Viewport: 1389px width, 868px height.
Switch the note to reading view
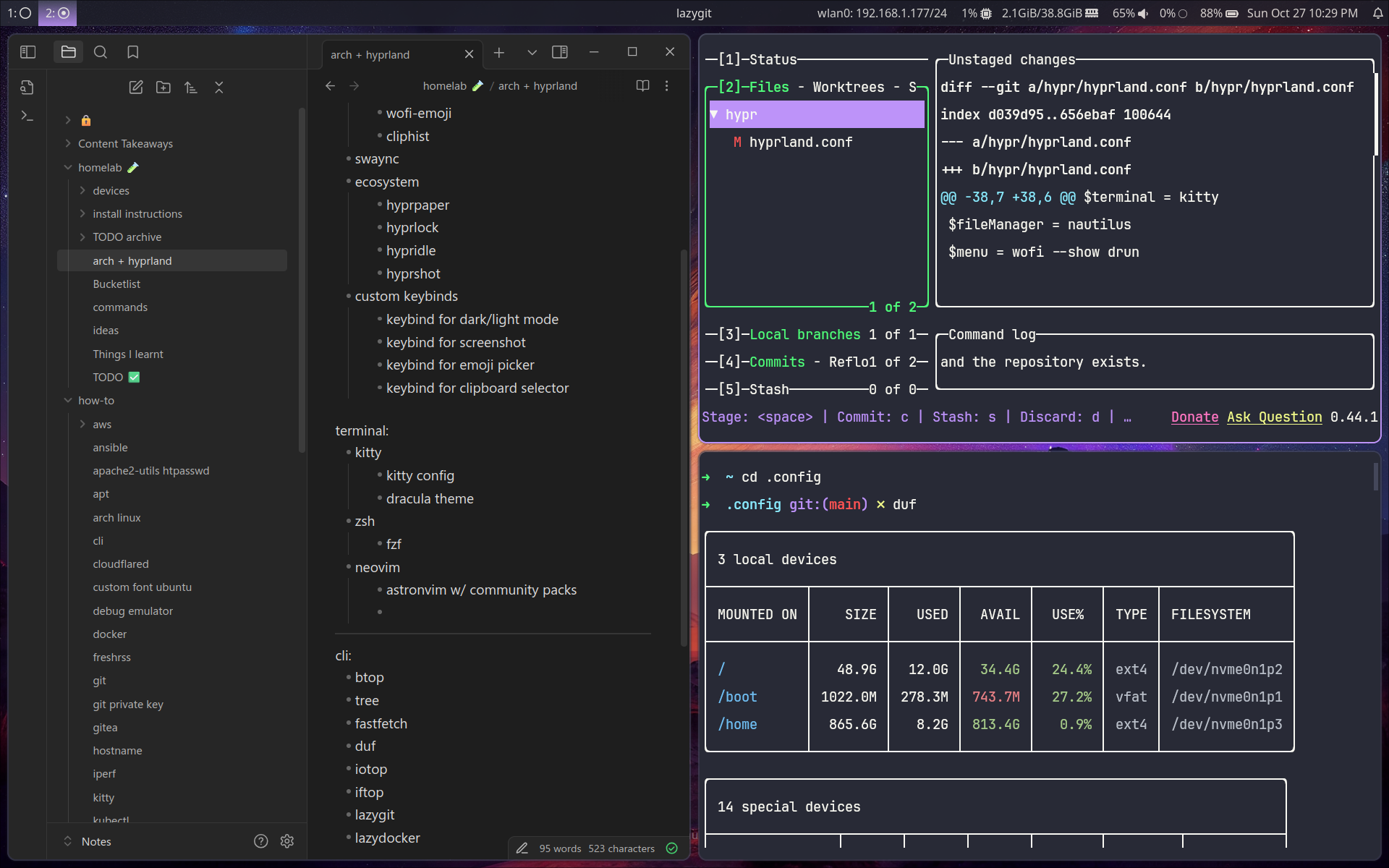pos(642,85)
